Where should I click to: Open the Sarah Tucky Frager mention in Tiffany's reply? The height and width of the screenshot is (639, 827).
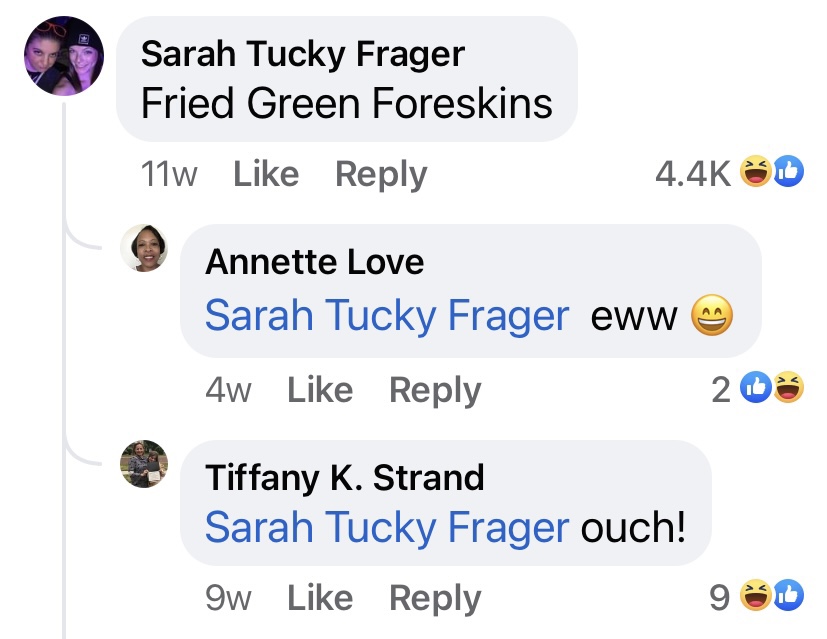pyautogui.click(x=387, y=526)
